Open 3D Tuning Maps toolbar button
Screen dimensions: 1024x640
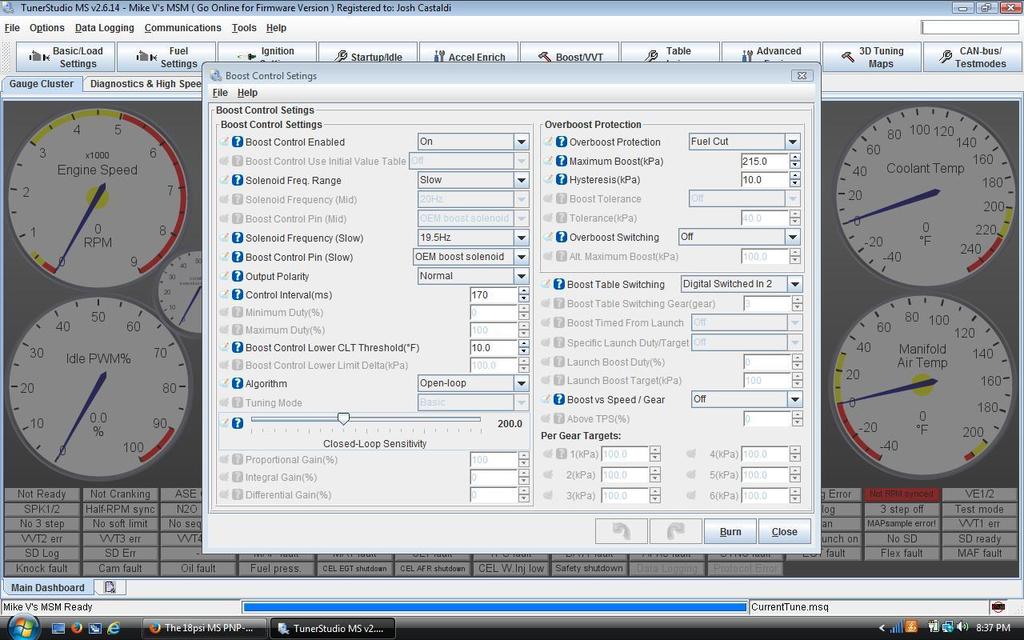(871, 57)
